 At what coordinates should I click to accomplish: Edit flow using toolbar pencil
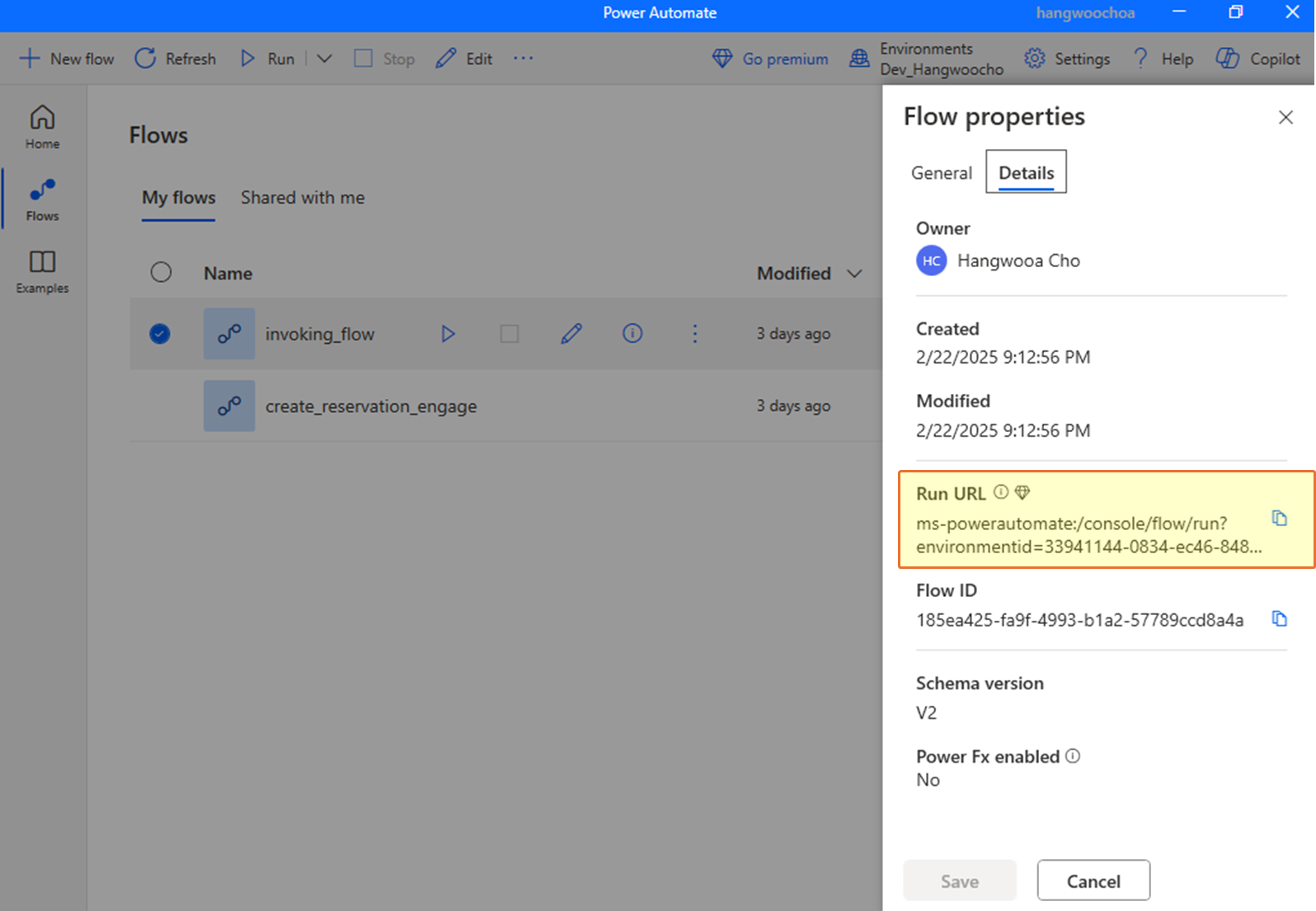point(463,59)
